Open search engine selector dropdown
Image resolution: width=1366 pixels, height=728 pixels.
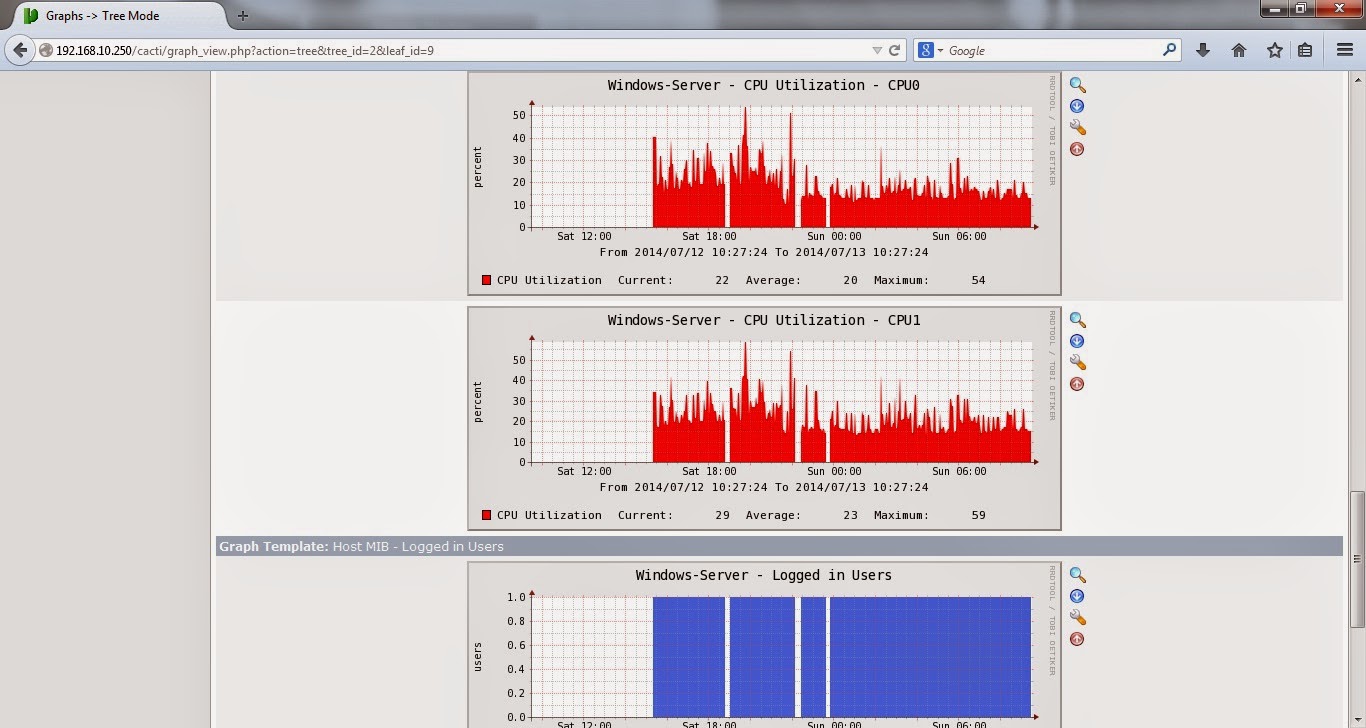(x=931, y=50)
